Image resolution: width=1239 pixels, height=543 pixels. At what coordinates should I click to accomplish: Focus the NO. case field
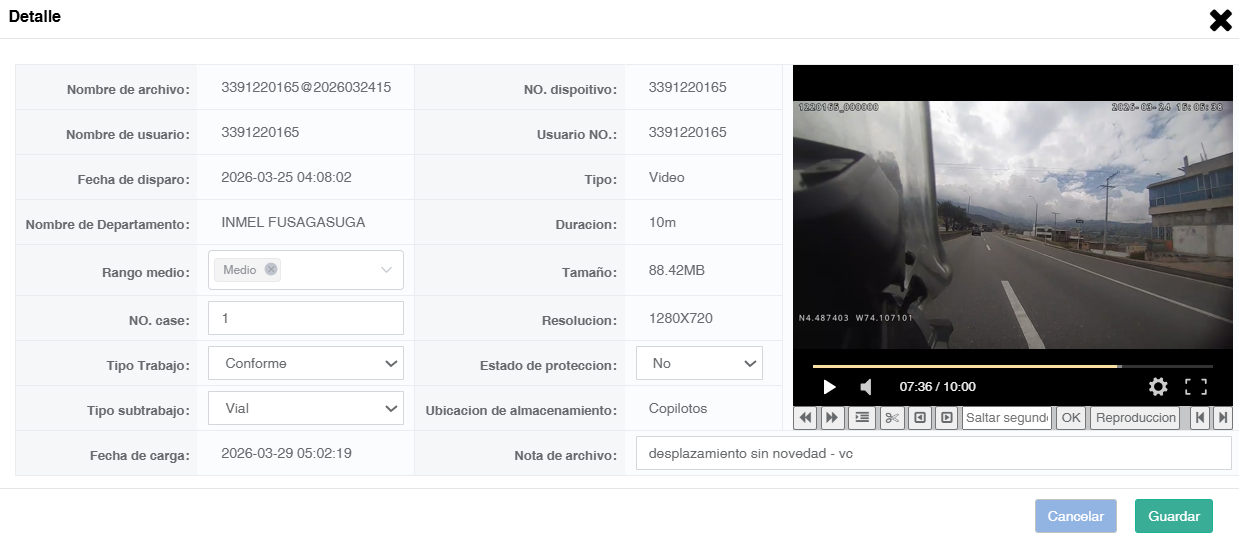point(306,318)
